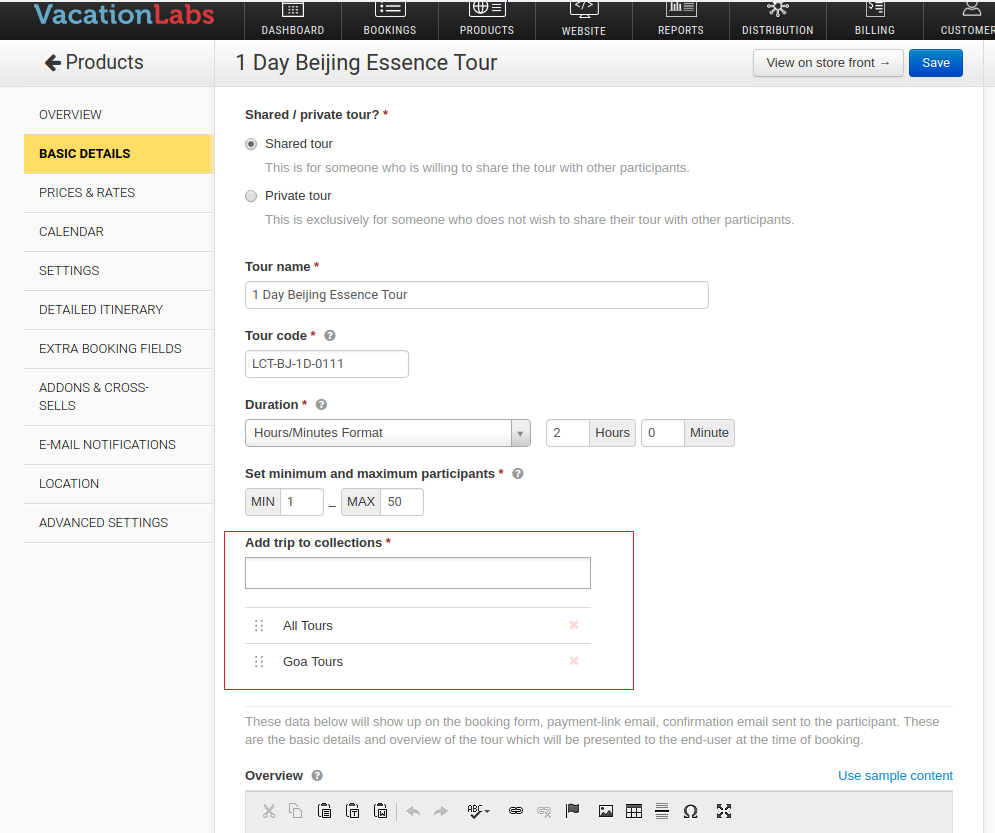Open the Detailed Itinerary section
The width and height of the screenshot is (995, 833).
click(x=101, y=310)
